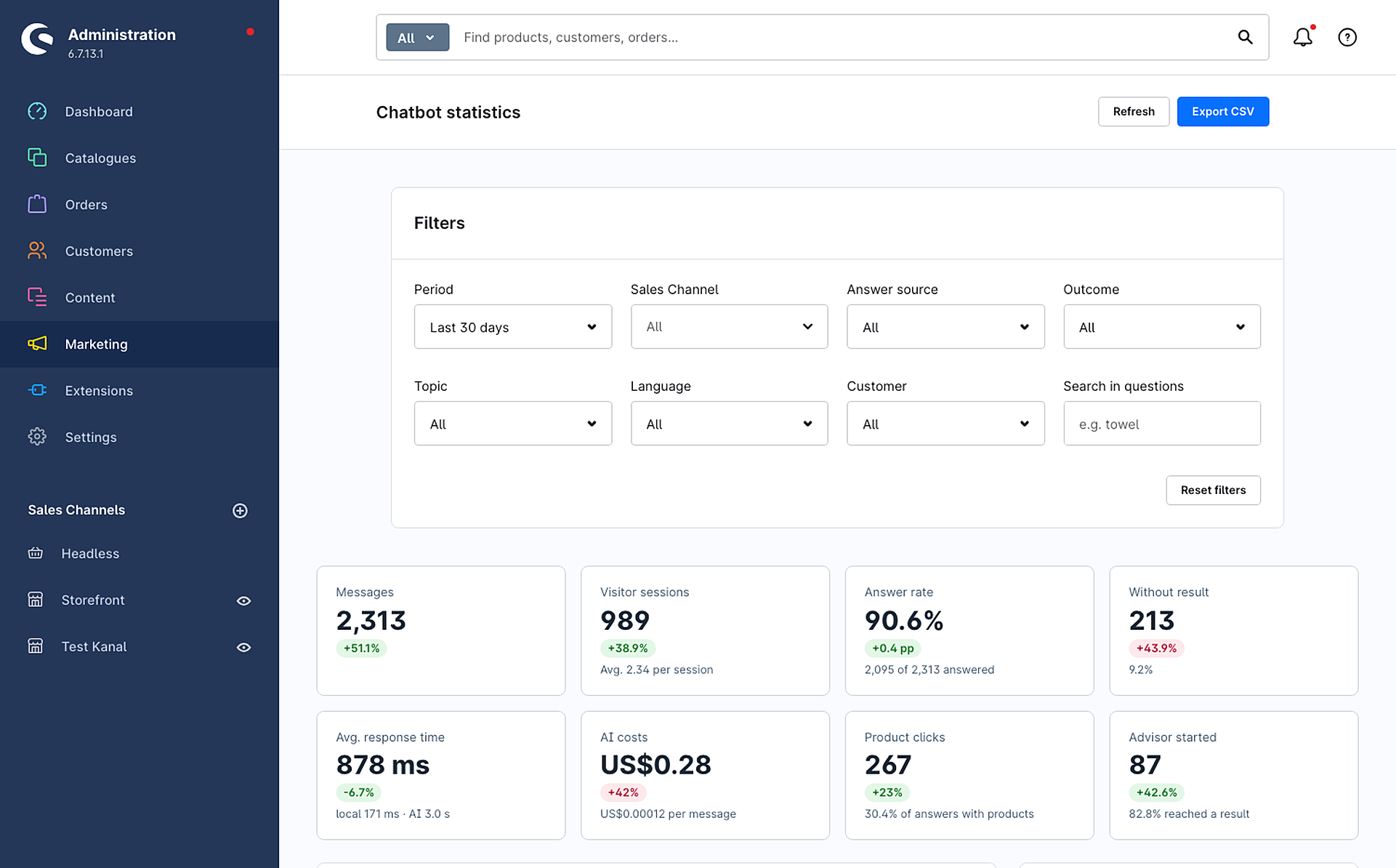The image size is (1396, 868).
Task: Click the Orders bag icon
Action: (x=37, y=204)
